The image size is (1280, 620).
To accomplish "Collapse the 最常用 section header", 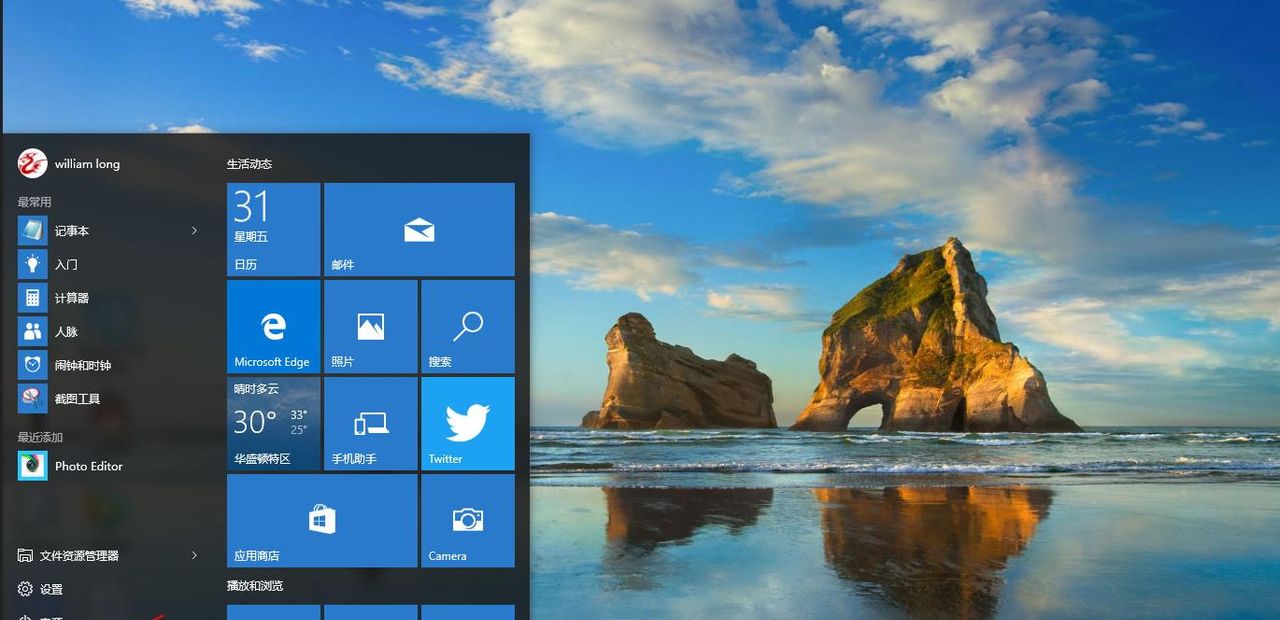I will click(x=34, y=201).
